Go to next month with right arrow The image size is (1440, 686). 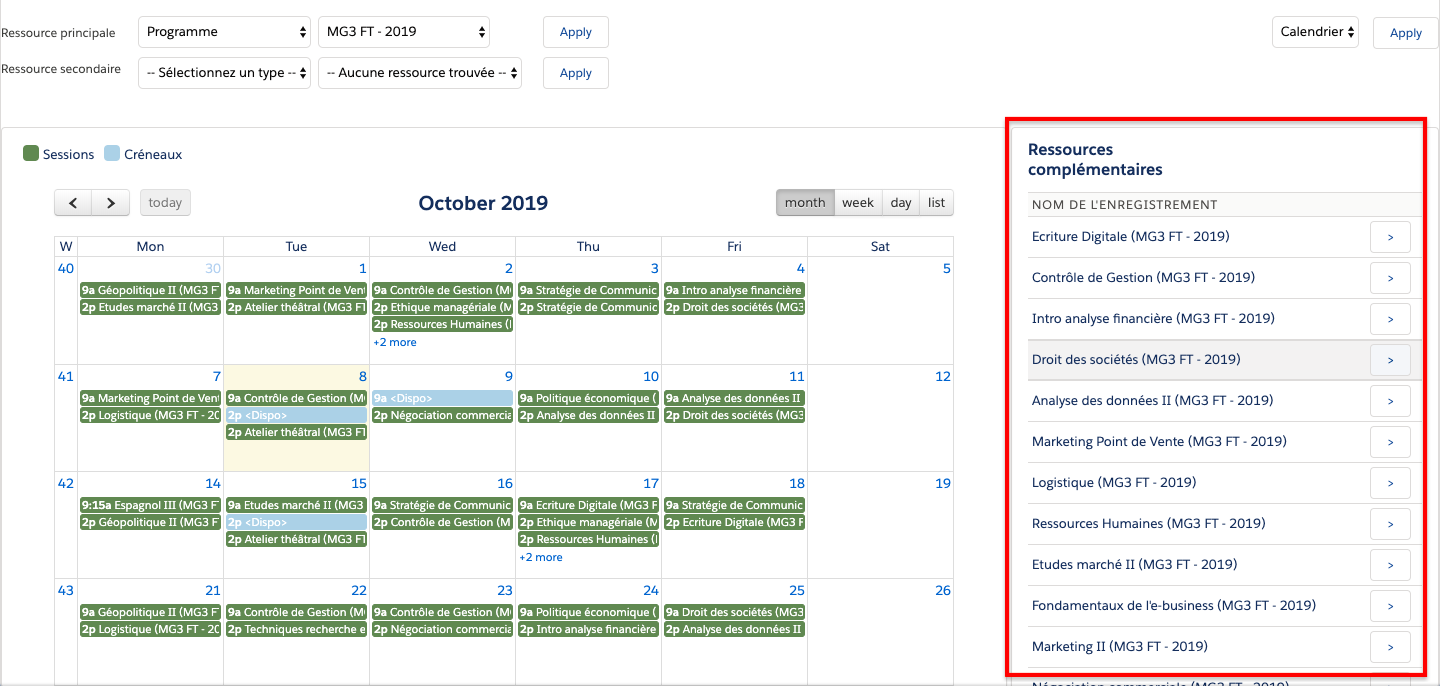[x=111, y=203]
